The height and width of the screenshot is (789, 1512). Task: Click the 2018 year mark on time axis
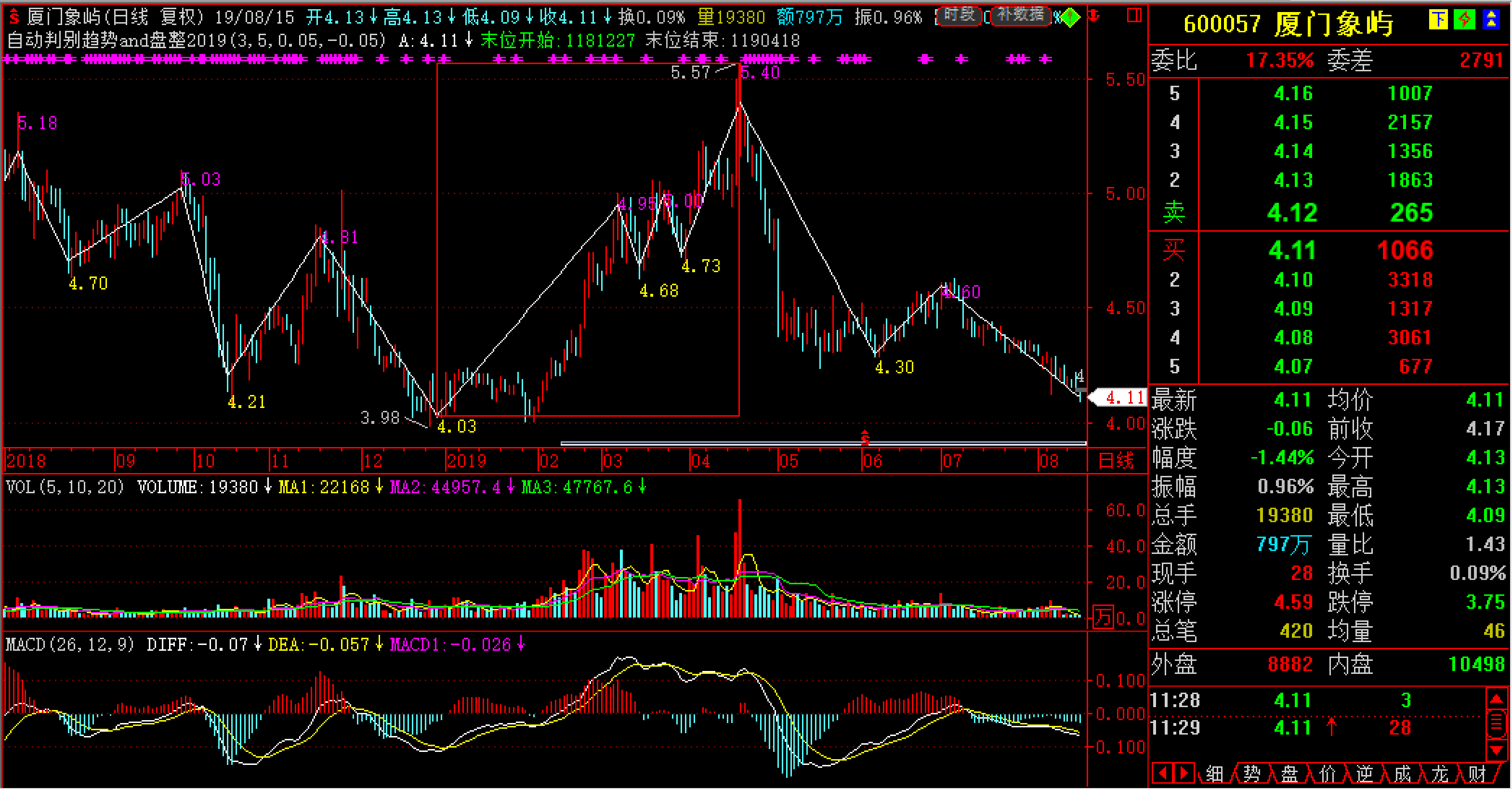[25, 461]
